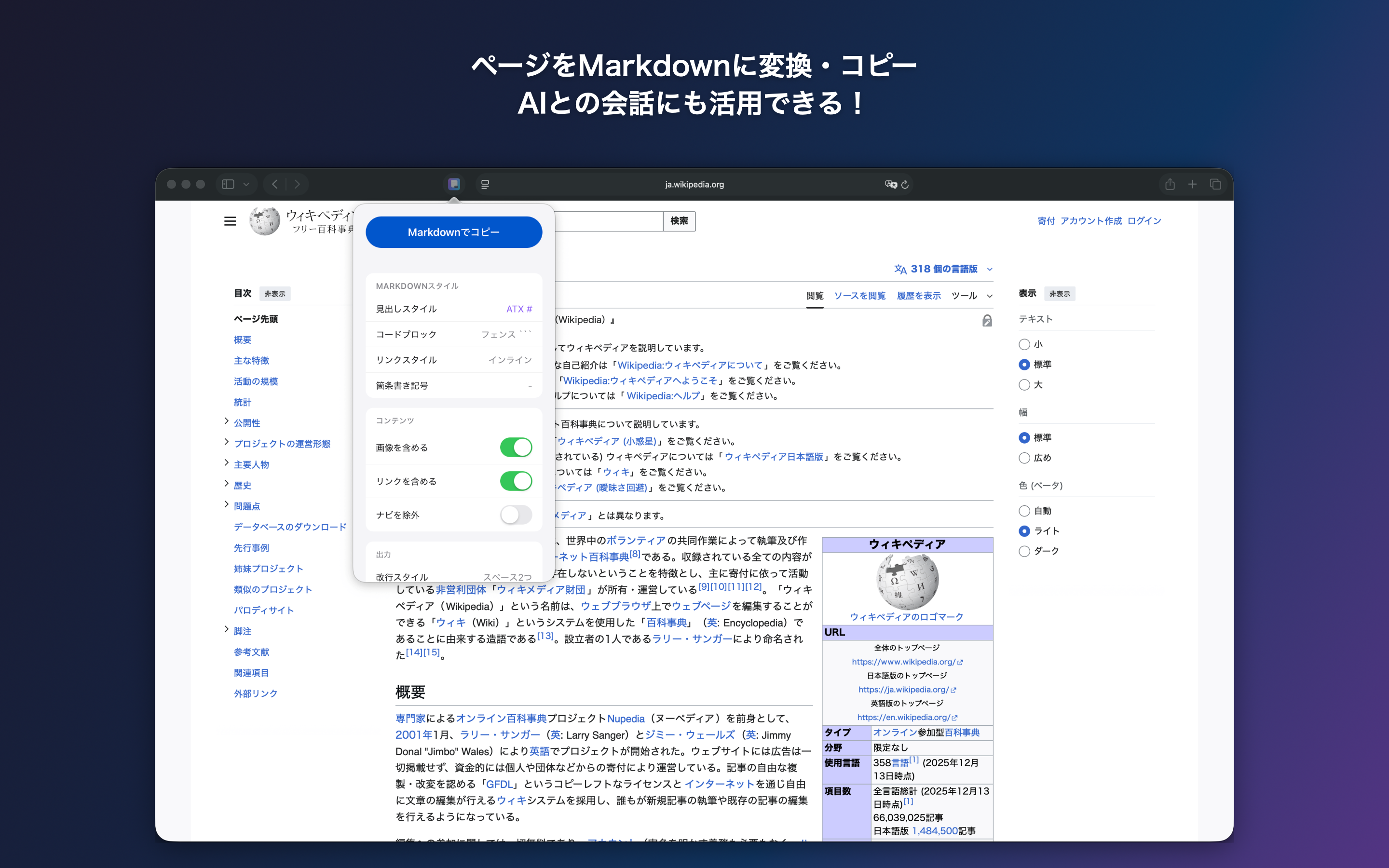Open https://www.wikipedia.org/ link in infobox
Viewport: 1389px width, 868px height.
pos(907,662)
